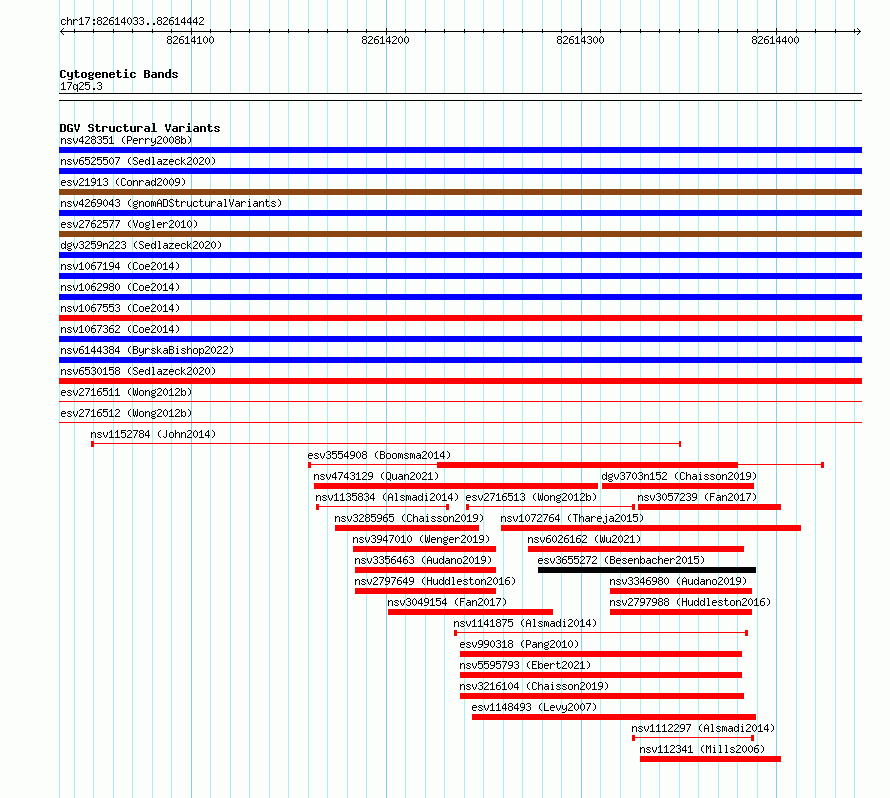Click the Cytogenetic Bands track title
The height and width of the screenshot is (798, 890).
(x=119, y=74)
